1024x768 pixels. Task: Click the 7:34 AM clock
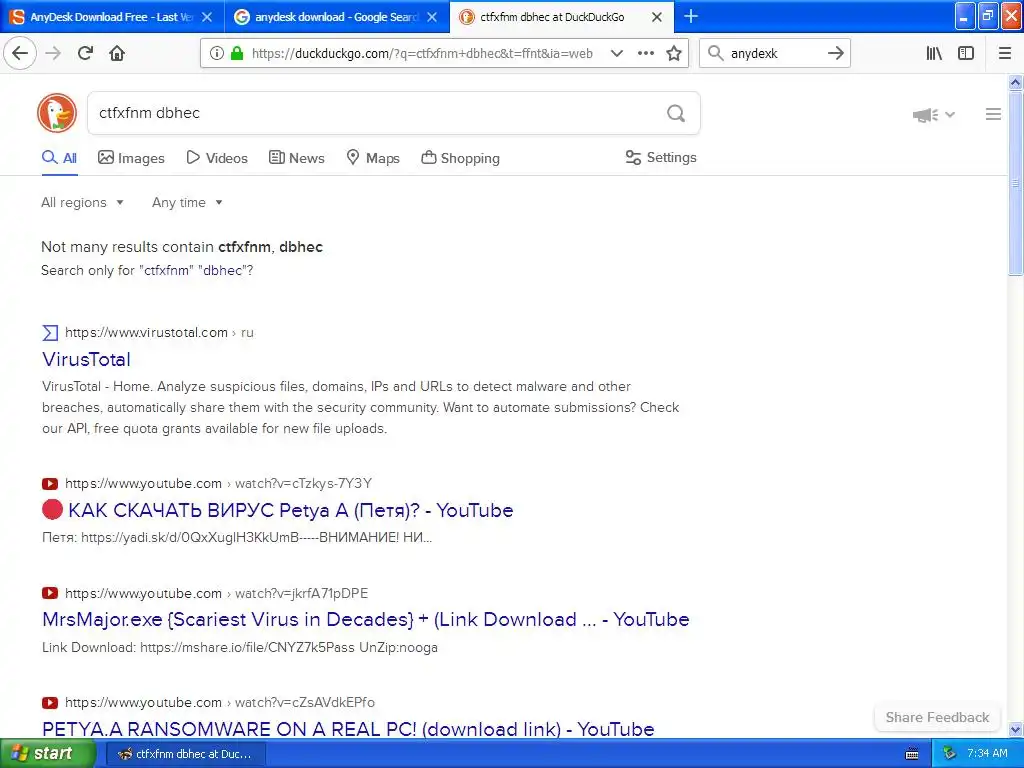[987, 753]
